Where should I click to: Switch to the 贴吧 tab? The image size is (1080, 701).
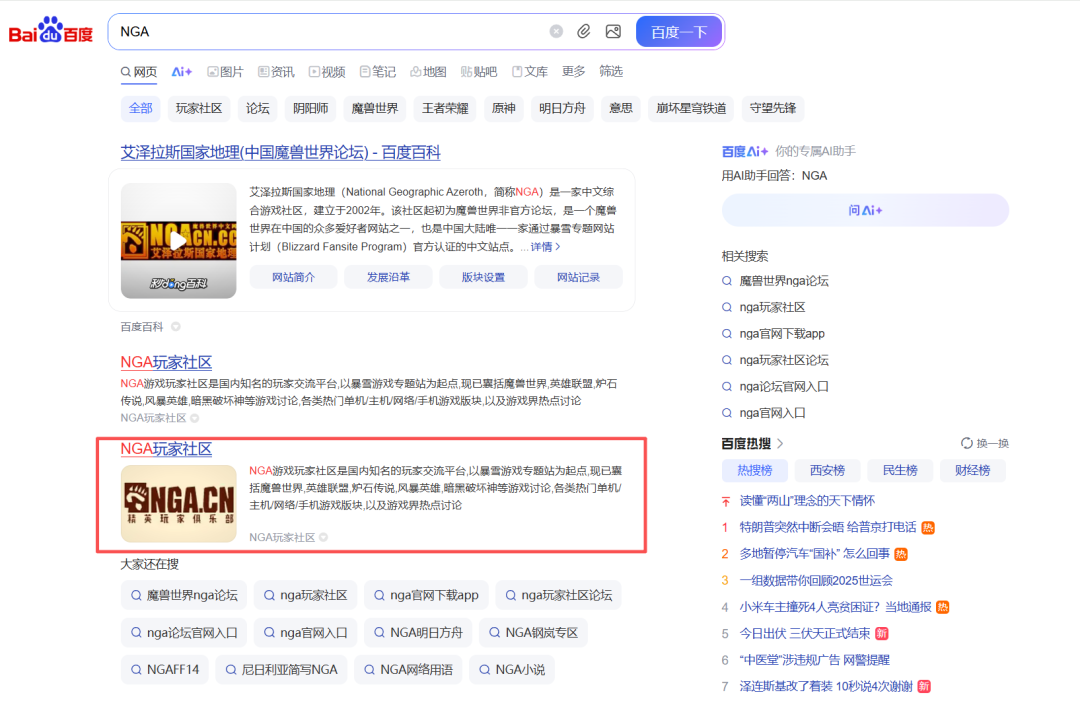pyautogui.click(x=479, y=72)
